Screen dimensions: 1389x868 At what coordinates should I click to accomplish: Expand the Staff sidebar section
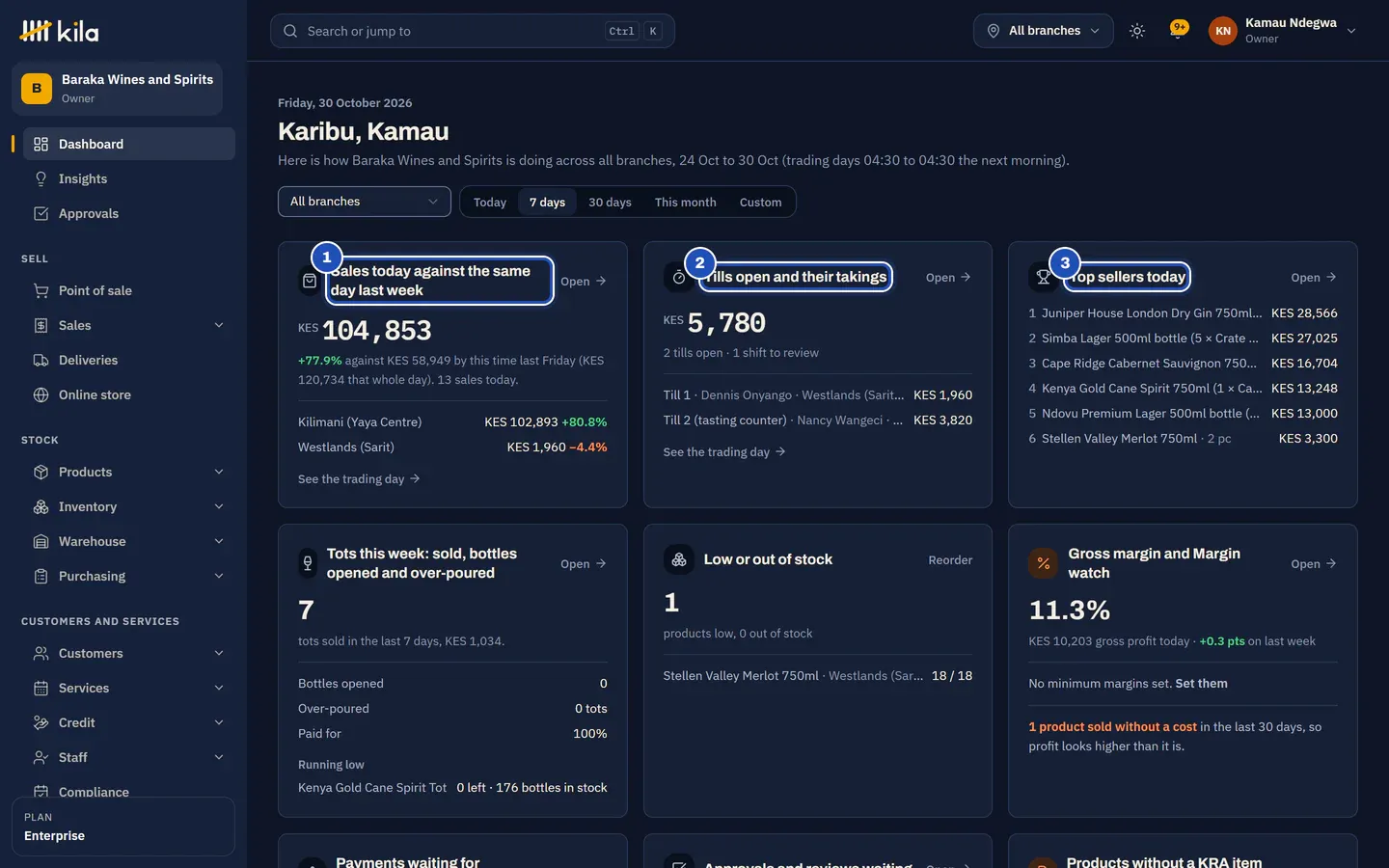pyautogui.click(x=129, y=757)
